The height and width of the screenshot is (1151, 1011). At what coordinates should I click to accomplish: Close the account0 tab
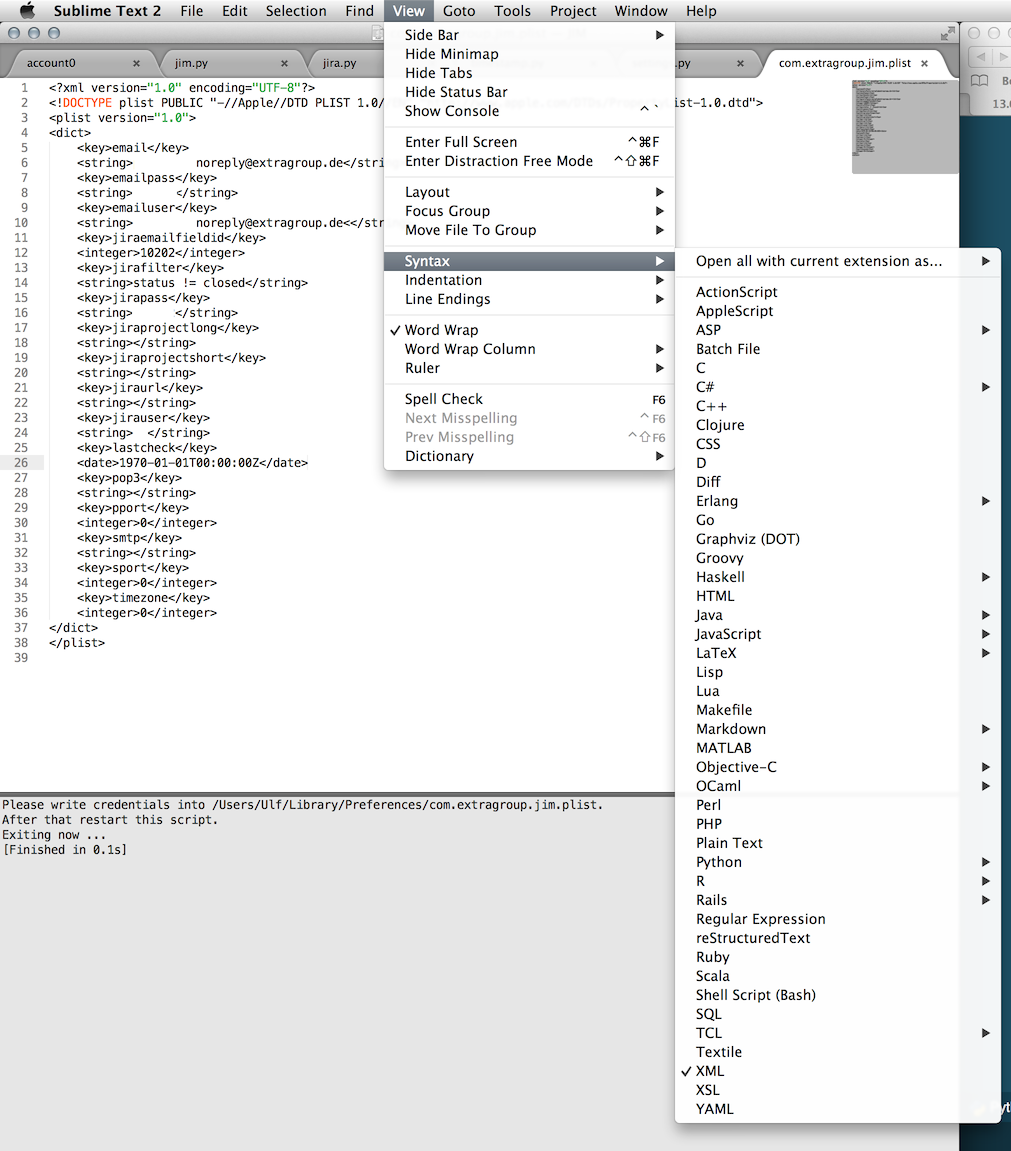[x=136, y=63]
